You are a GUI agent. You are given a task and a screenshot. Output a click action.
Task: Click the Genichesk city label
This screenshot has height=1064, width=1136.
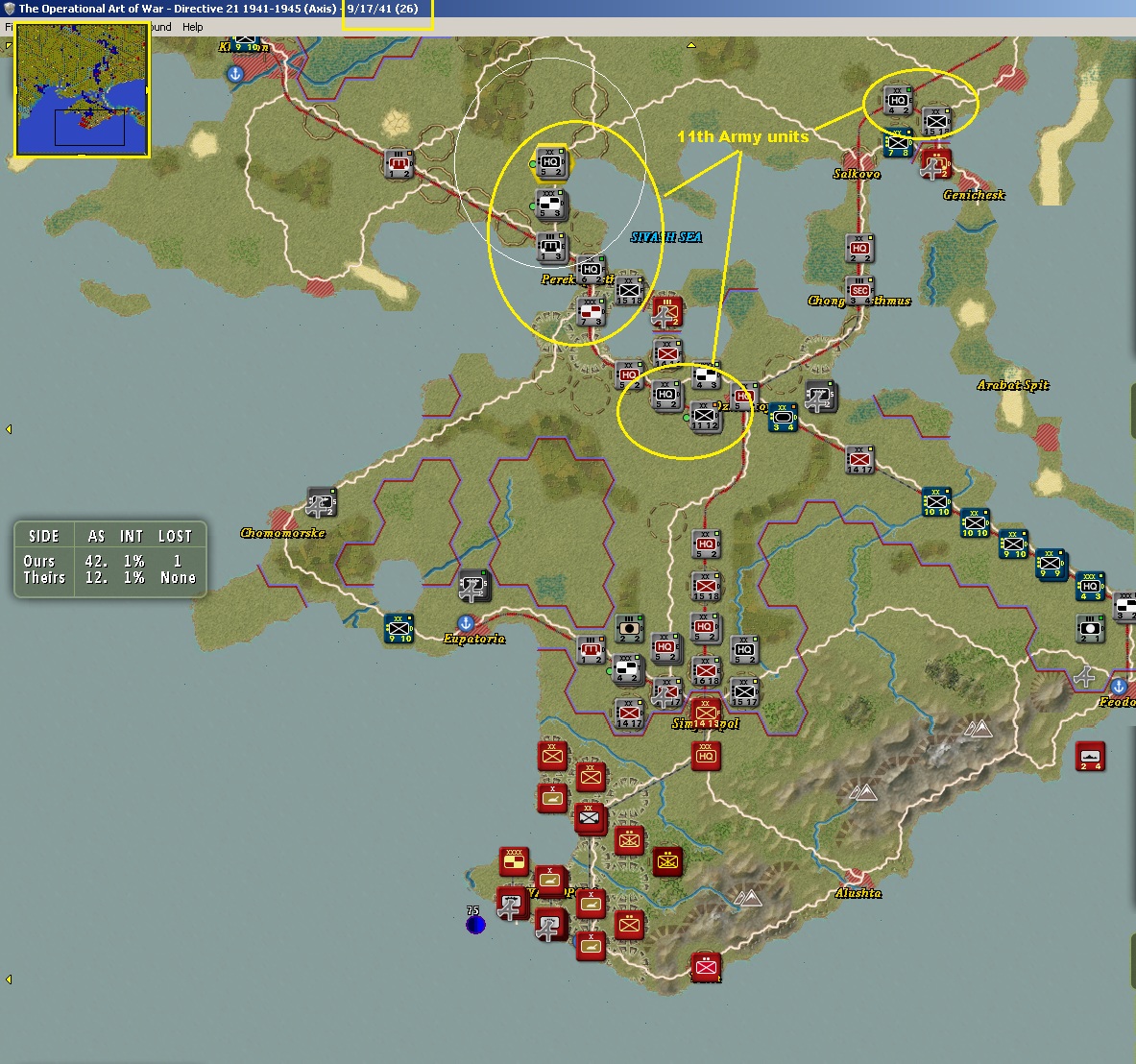(x=974, y=195)
